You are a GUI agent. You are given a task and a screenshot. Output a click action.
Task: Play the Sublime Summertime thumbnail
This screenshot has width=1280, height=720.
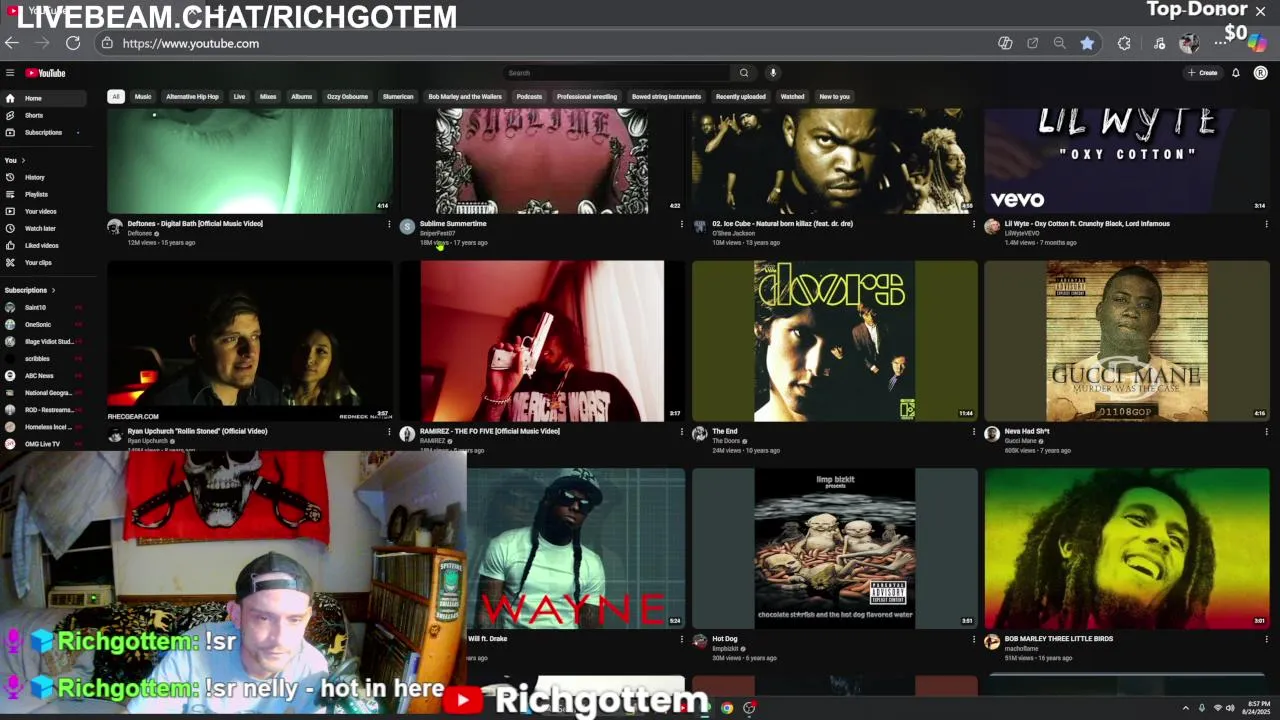[x=542, y=161]
